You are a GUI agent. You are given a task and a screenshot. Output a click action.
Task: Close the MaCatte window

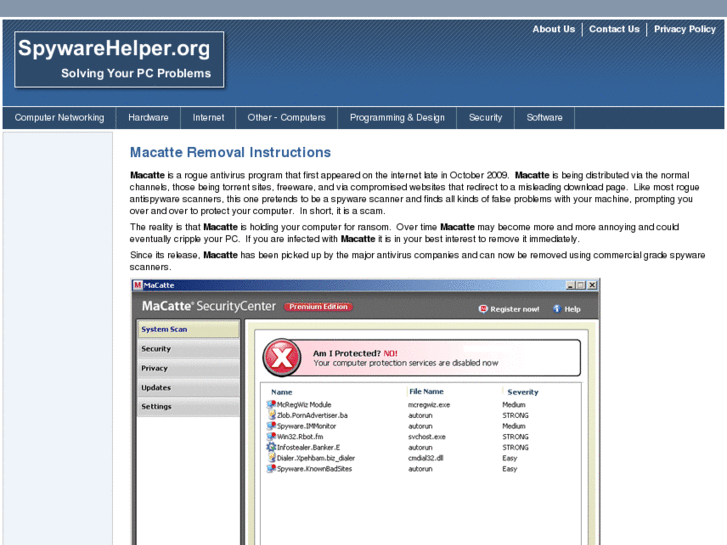pyautogui.click(x=592, y=285)
